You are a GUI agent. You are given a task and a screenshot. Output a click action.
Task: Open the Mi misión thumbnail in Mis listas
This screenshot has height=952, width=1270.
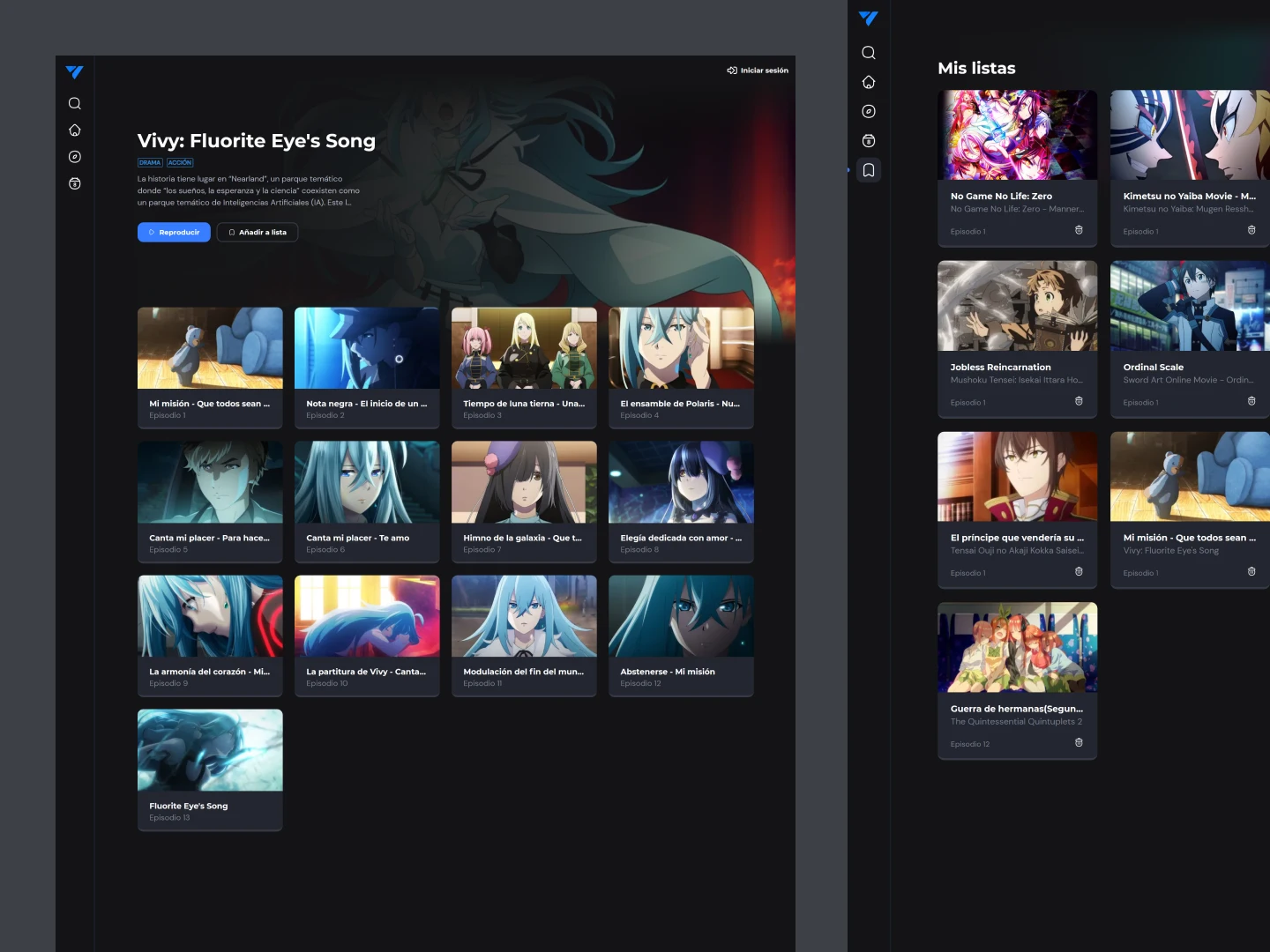(1190, 476)
